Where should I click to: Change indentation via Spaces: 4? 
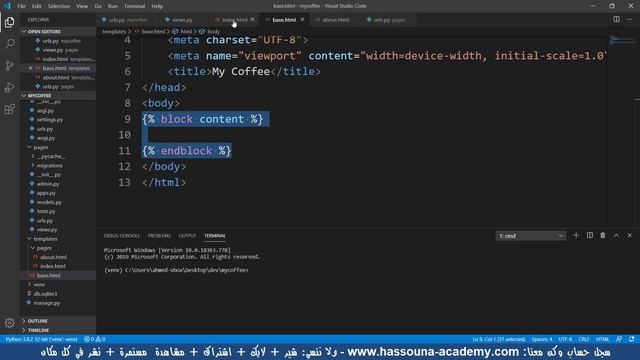tap(542, 339)
